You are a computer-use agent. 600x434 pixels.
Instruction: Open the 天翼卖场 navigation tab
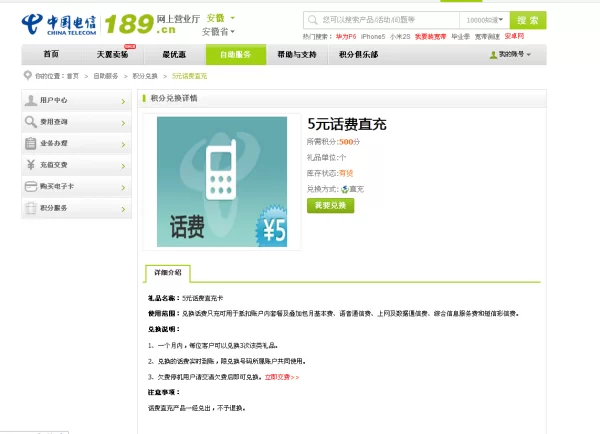[113, 55]
